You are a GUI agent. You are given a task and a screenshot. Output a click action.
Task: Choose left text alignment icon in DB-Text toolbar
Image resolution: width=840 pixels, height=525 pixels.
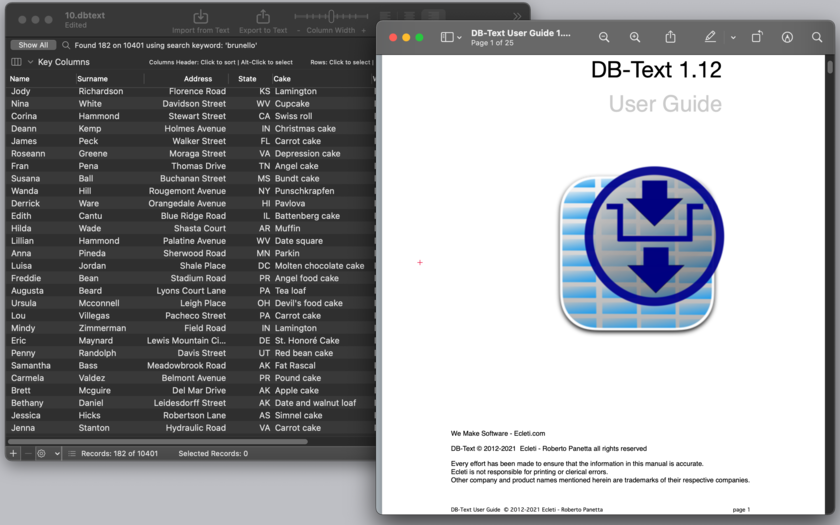(385, 16)
